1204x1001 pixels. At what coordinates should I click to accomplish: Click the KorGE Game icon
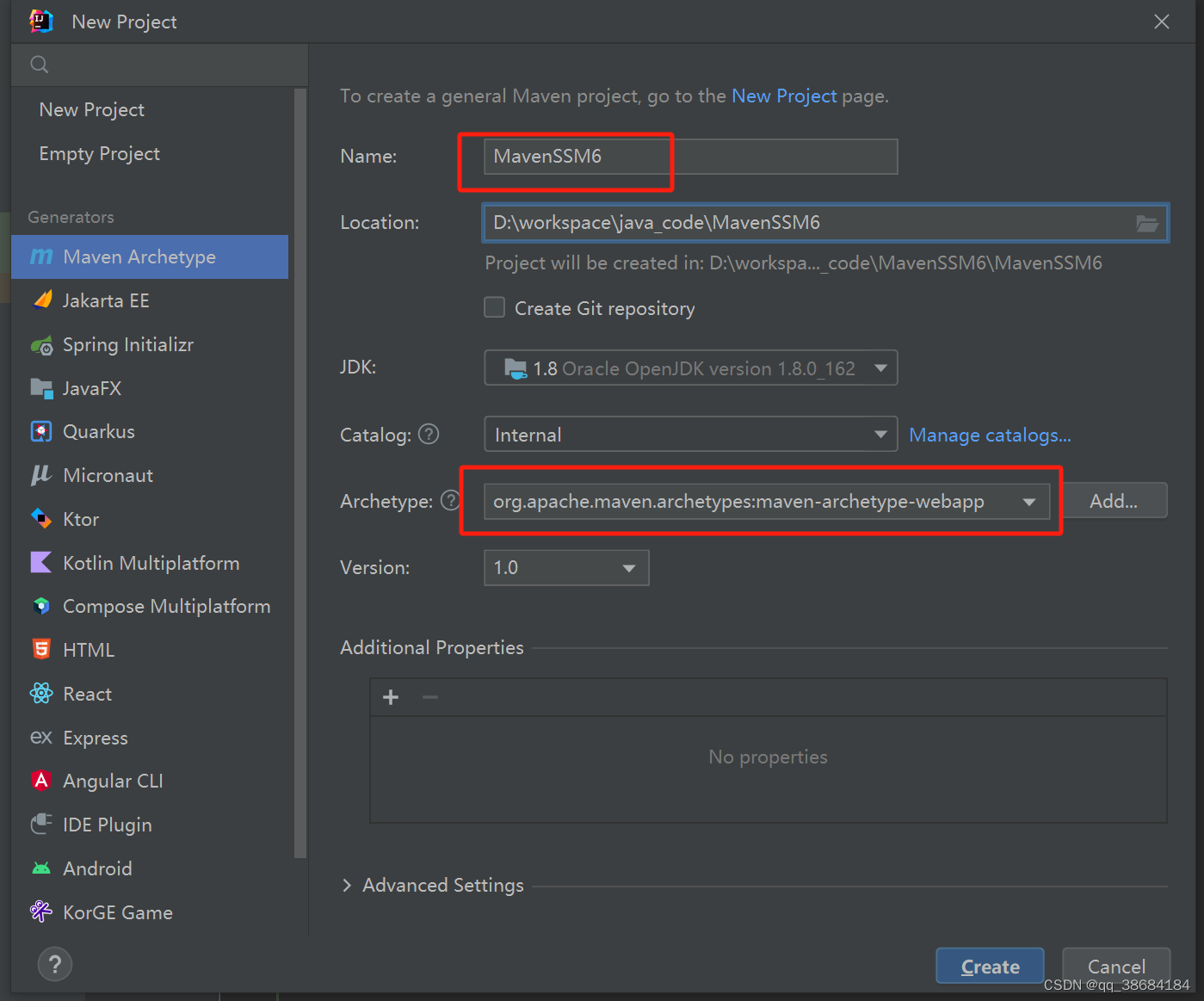(x=41, y=911)
